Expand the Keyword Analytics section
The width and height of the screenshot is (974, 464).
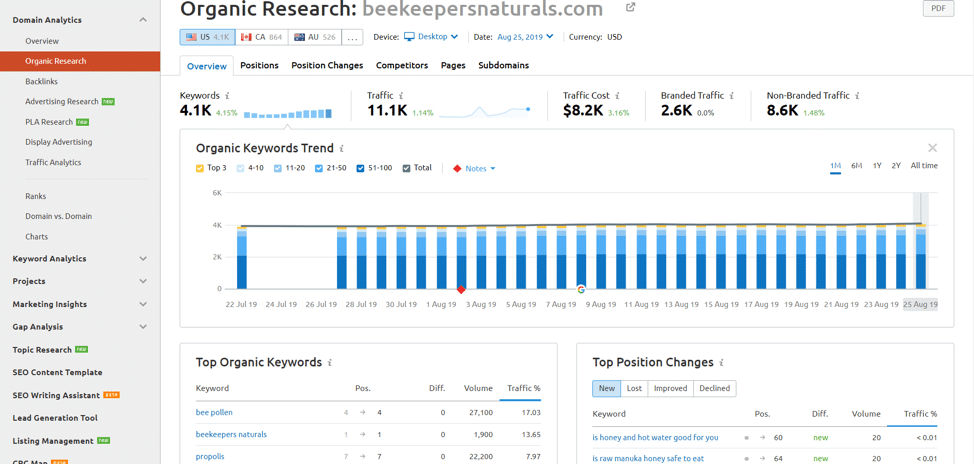click(x=143, y=258)
